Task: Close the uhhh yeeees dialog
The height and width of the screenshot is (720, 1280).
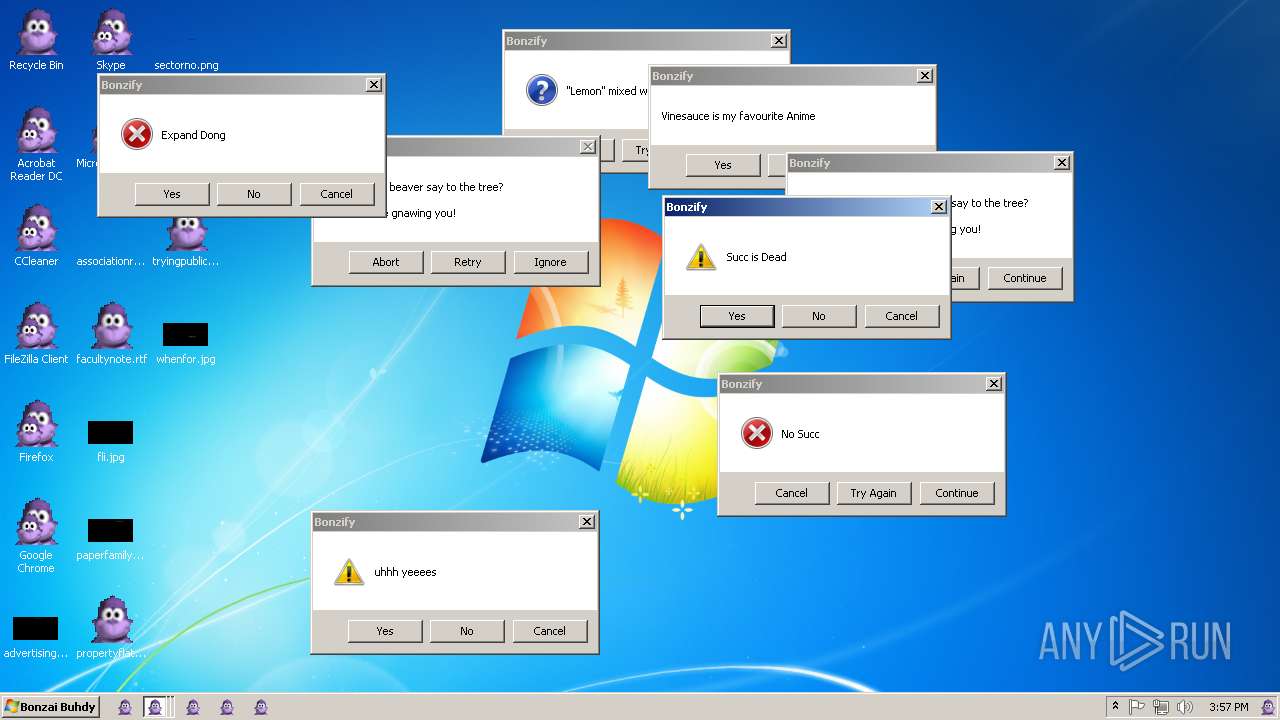Action: click(588, 522)
